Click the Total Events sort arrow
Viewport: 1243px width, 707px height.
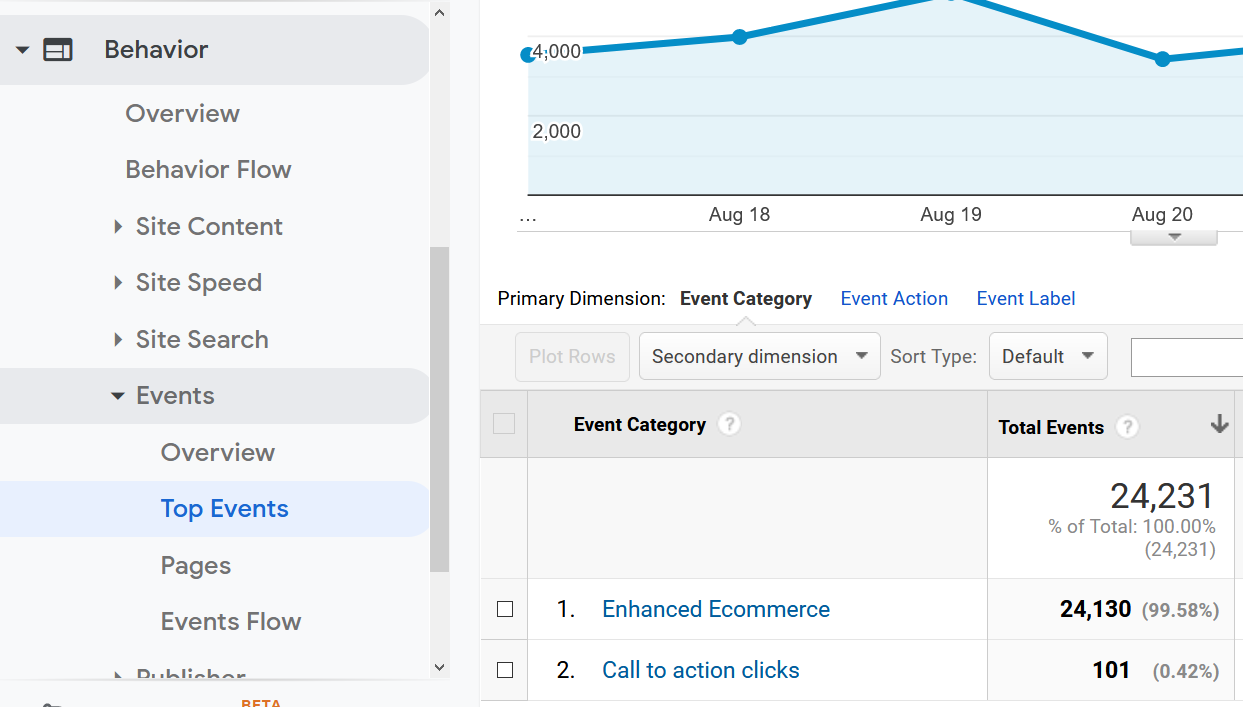coord(1219,425)
